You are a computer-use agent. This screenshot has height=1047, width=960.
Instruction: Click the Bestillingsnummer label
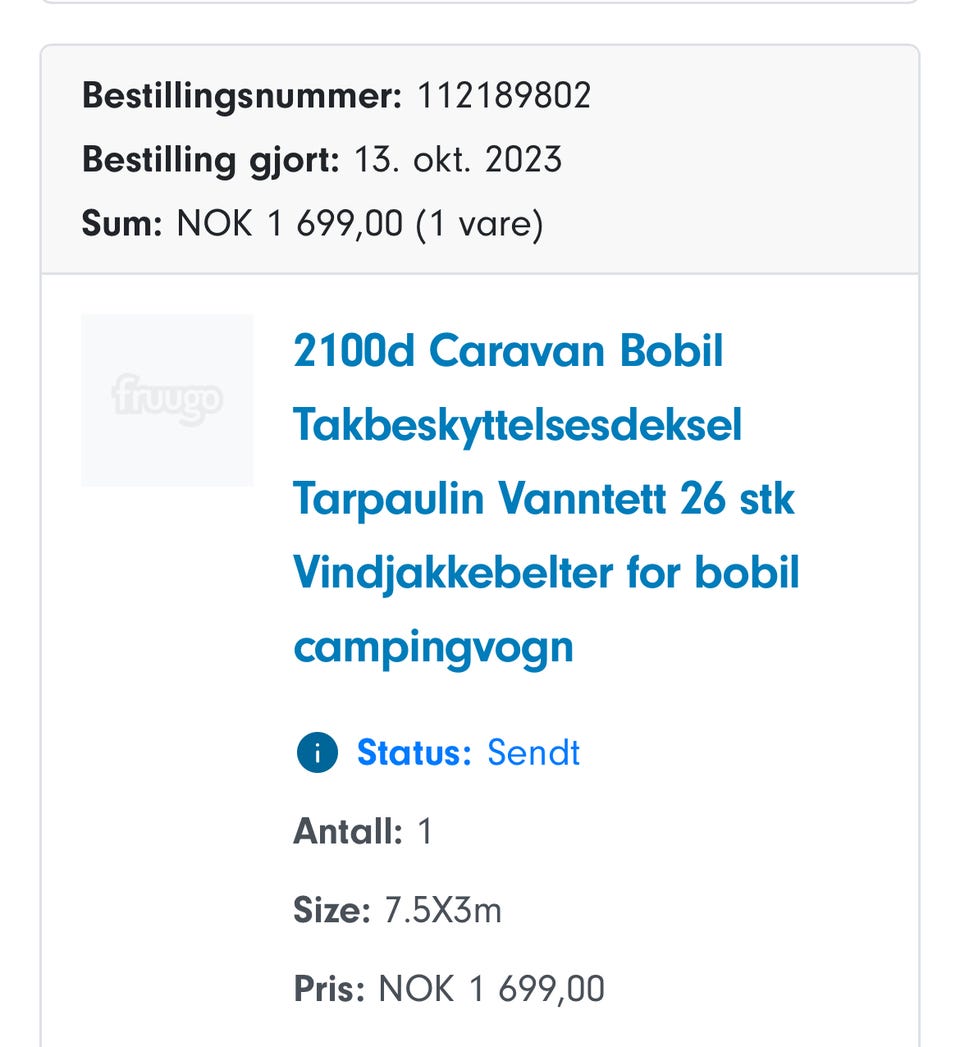(x=241, y=96)
